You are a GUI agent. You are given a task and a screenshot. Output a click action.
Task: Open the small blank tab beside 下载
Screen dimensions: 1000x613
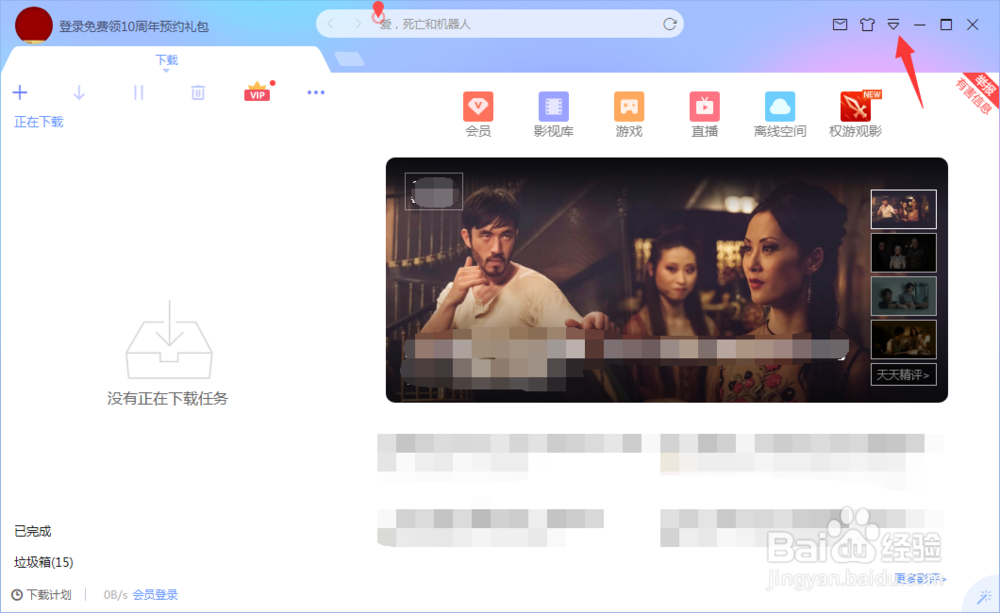point(349,59)
